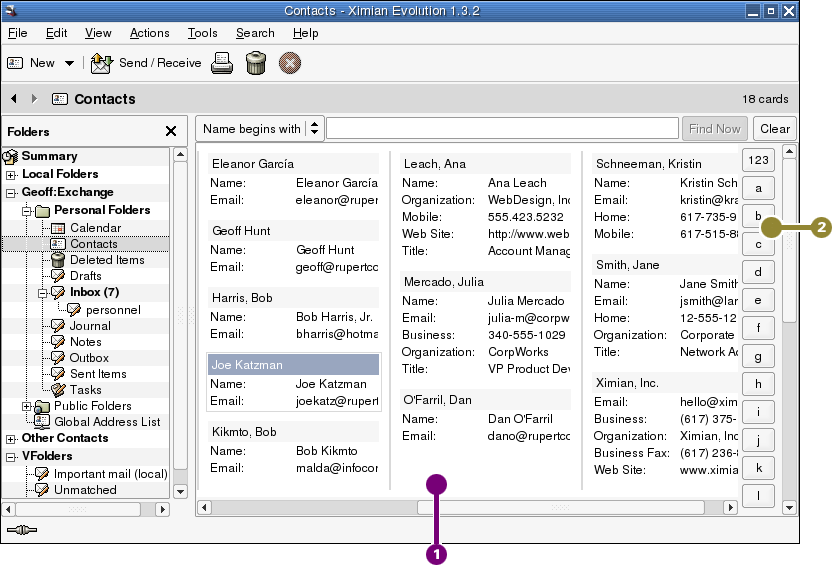
Task: Click the back navigation arrow icon
Action: [14, 99]
